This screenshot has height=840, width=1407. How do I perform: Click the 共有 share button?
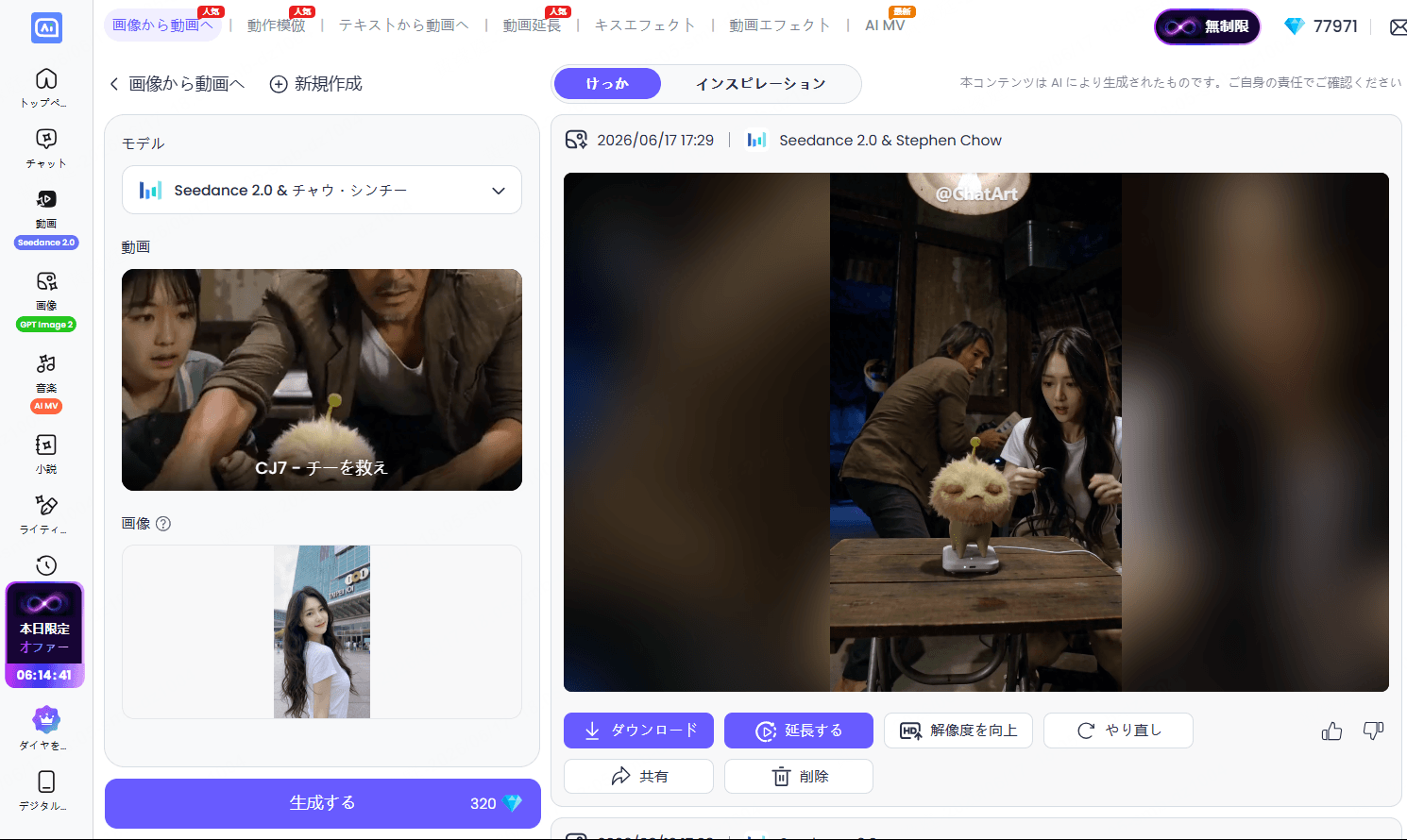coord(638,777)
